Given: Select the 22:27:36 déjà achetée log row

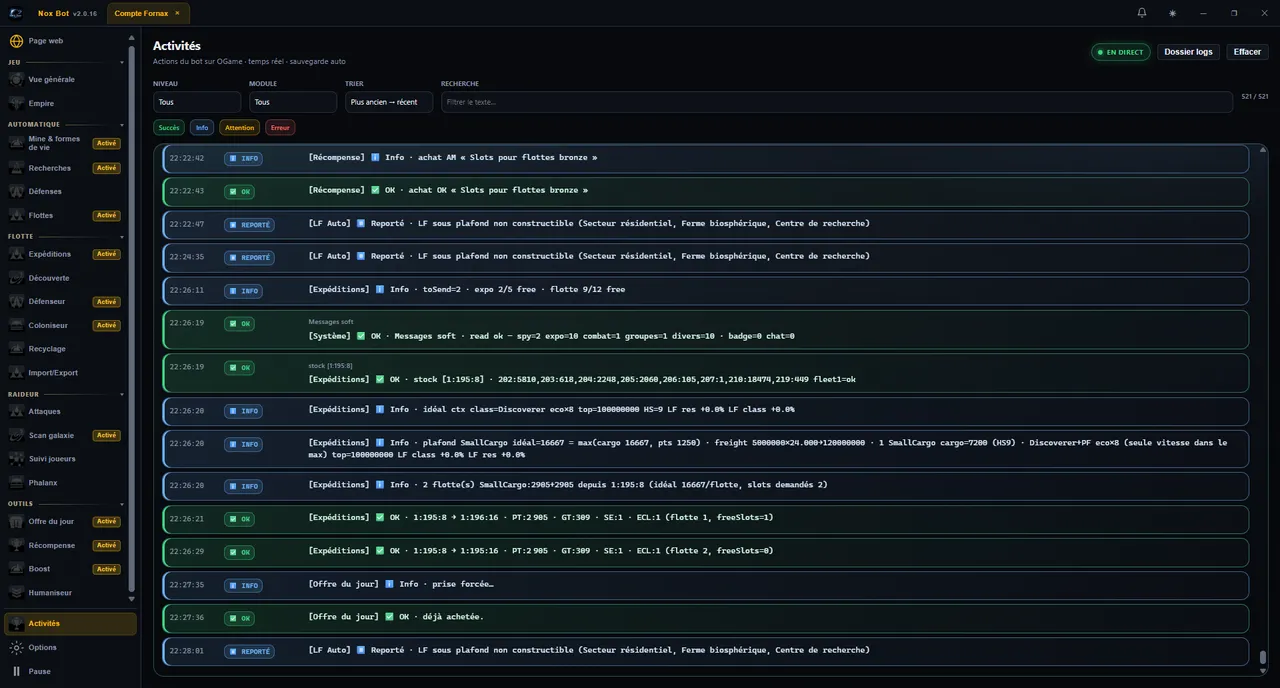Looking at the screenshot, I should [706, 618].
